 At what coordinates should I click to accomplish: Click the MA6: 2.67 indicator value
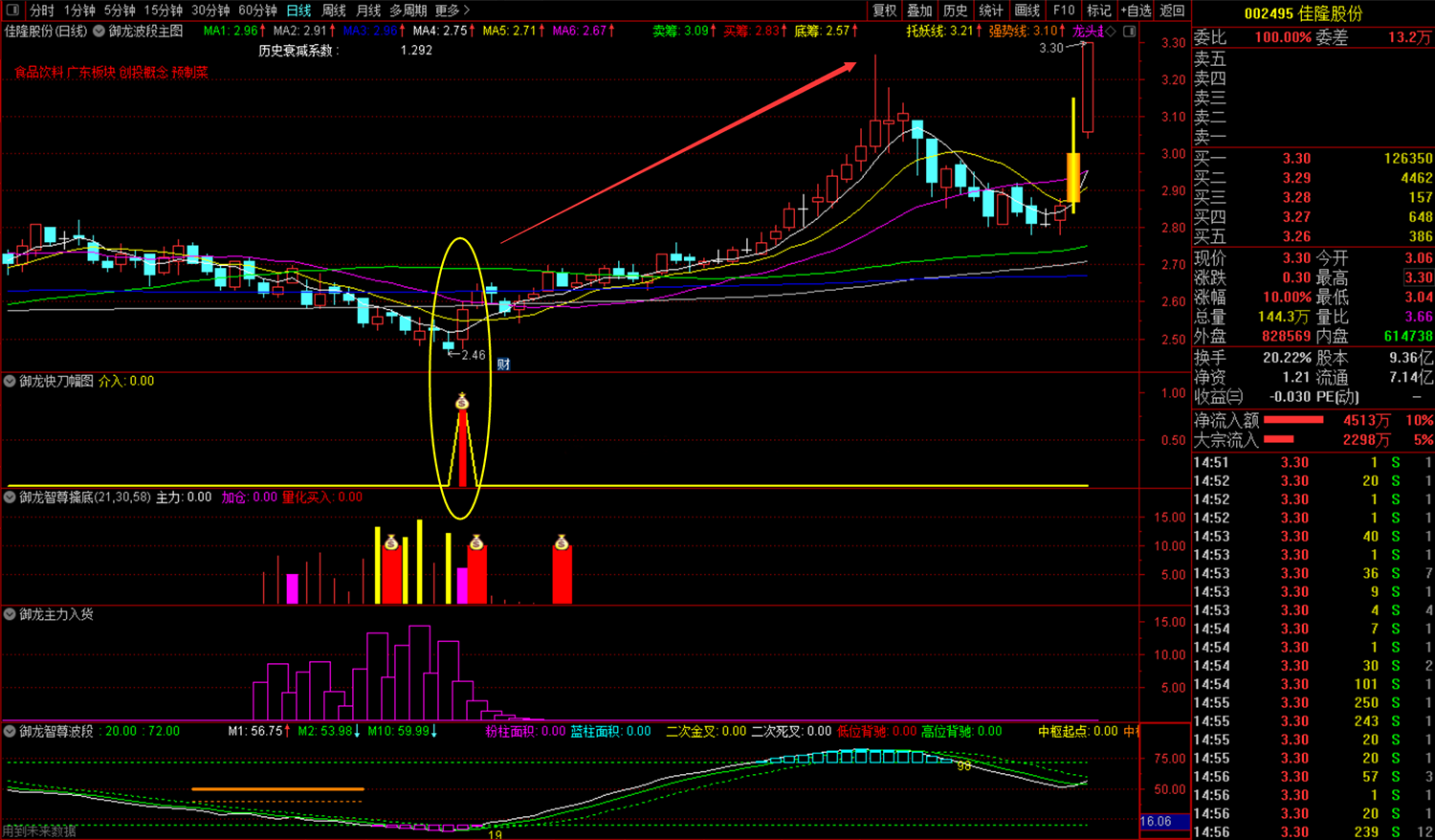pyautogui.click(x=584, y=31)
